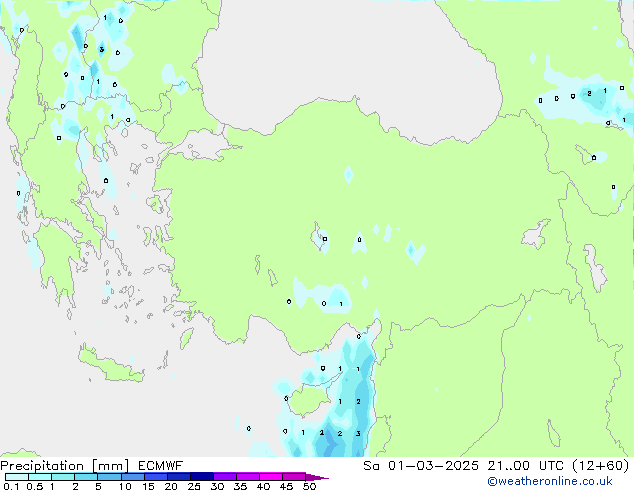
Task: Click the above-50 mm arrow tip of legend
Action: pyautogui.click(x=317, y=477)
